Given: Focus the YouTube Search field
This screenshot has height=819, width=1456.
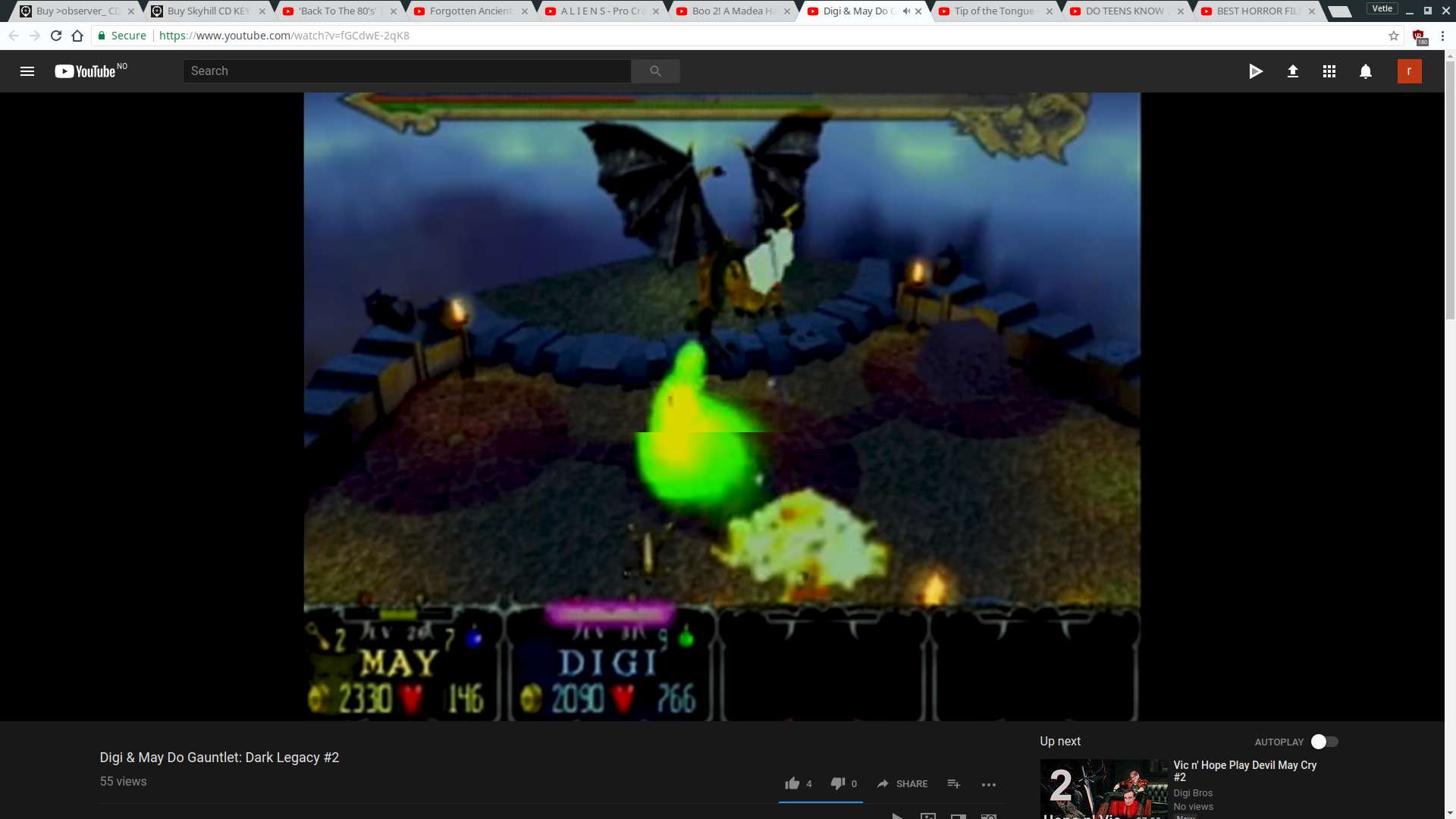Looking at the screenshot, I should (x=406, y=71).
